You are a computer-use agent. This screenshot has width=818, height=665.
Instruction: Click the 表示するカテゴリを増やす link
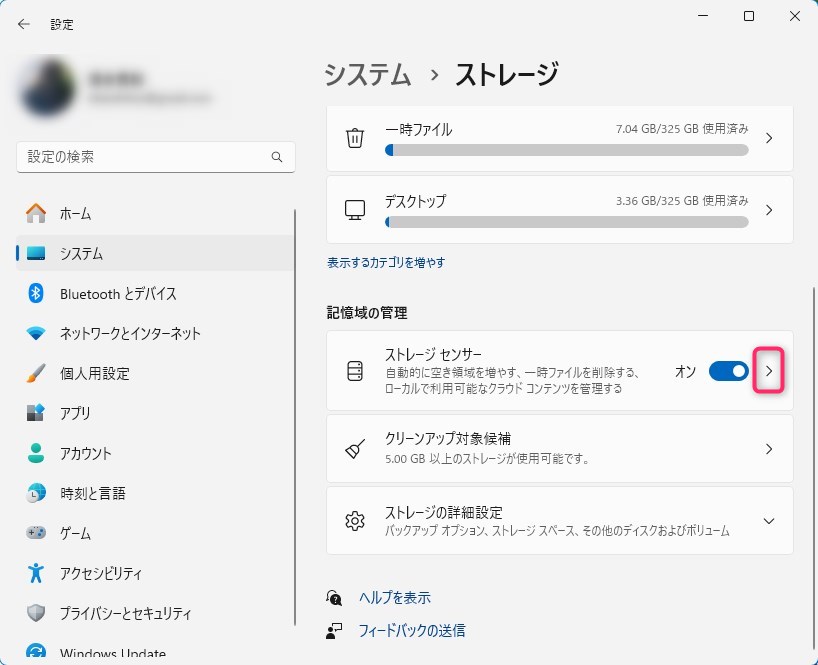pos(386,262)
